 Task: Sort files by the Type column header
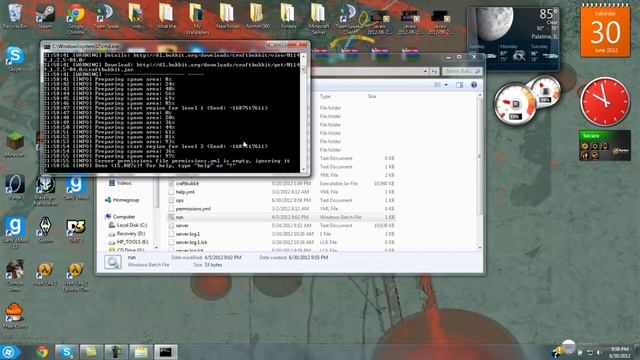coord(325,96)
